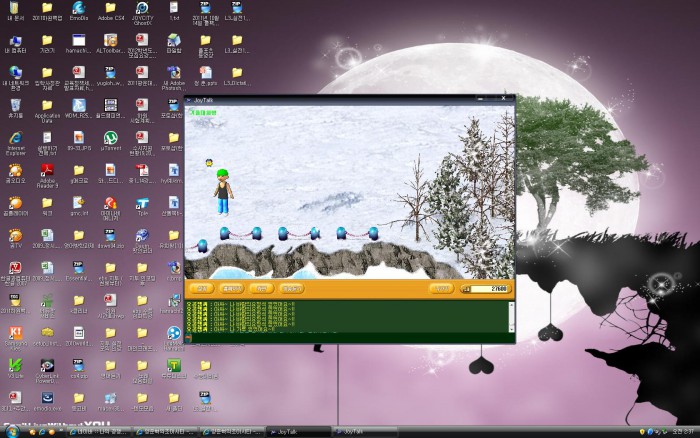This screenshot has width=700, height=438.
Task: Click the first orange button in JoyTalk's bottom bar
Action: pos(202,288)
